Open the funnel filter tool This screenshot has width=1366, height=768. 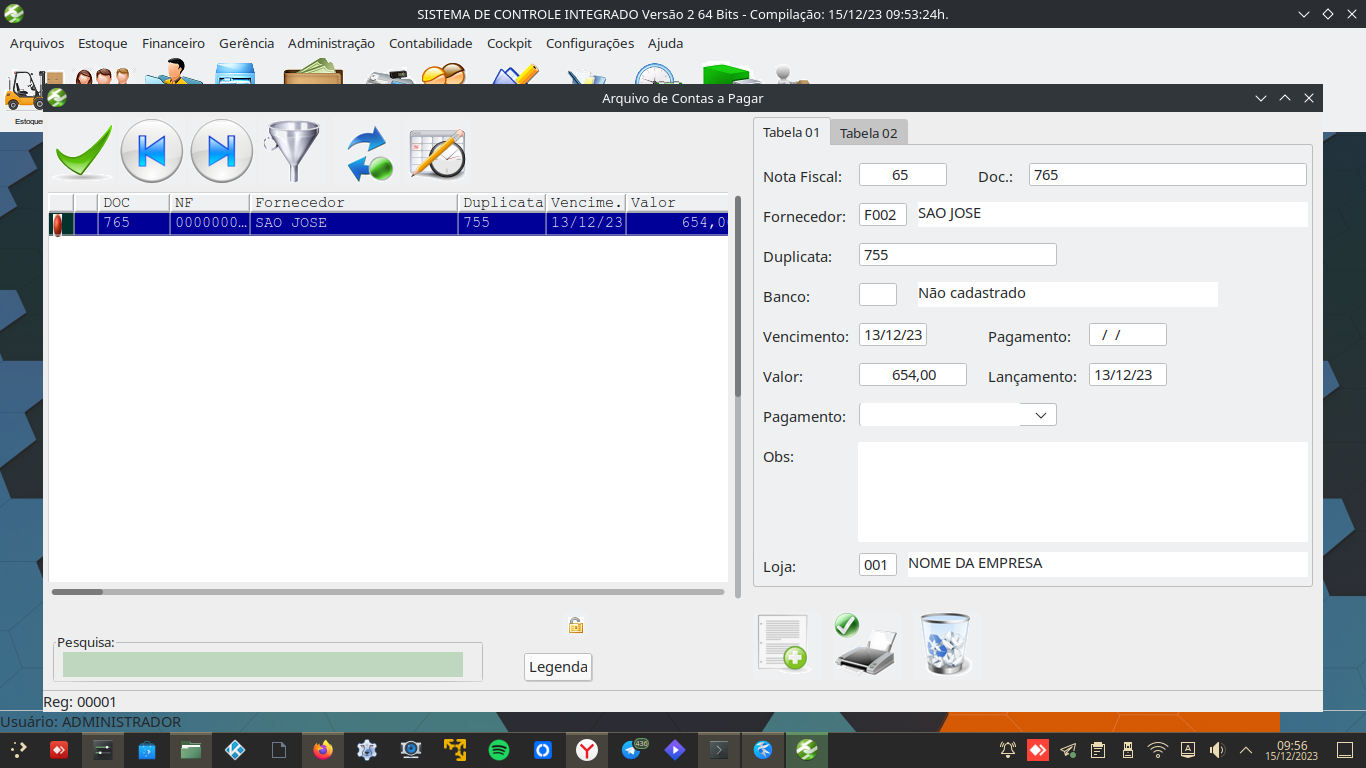click(x=292, y=151)
